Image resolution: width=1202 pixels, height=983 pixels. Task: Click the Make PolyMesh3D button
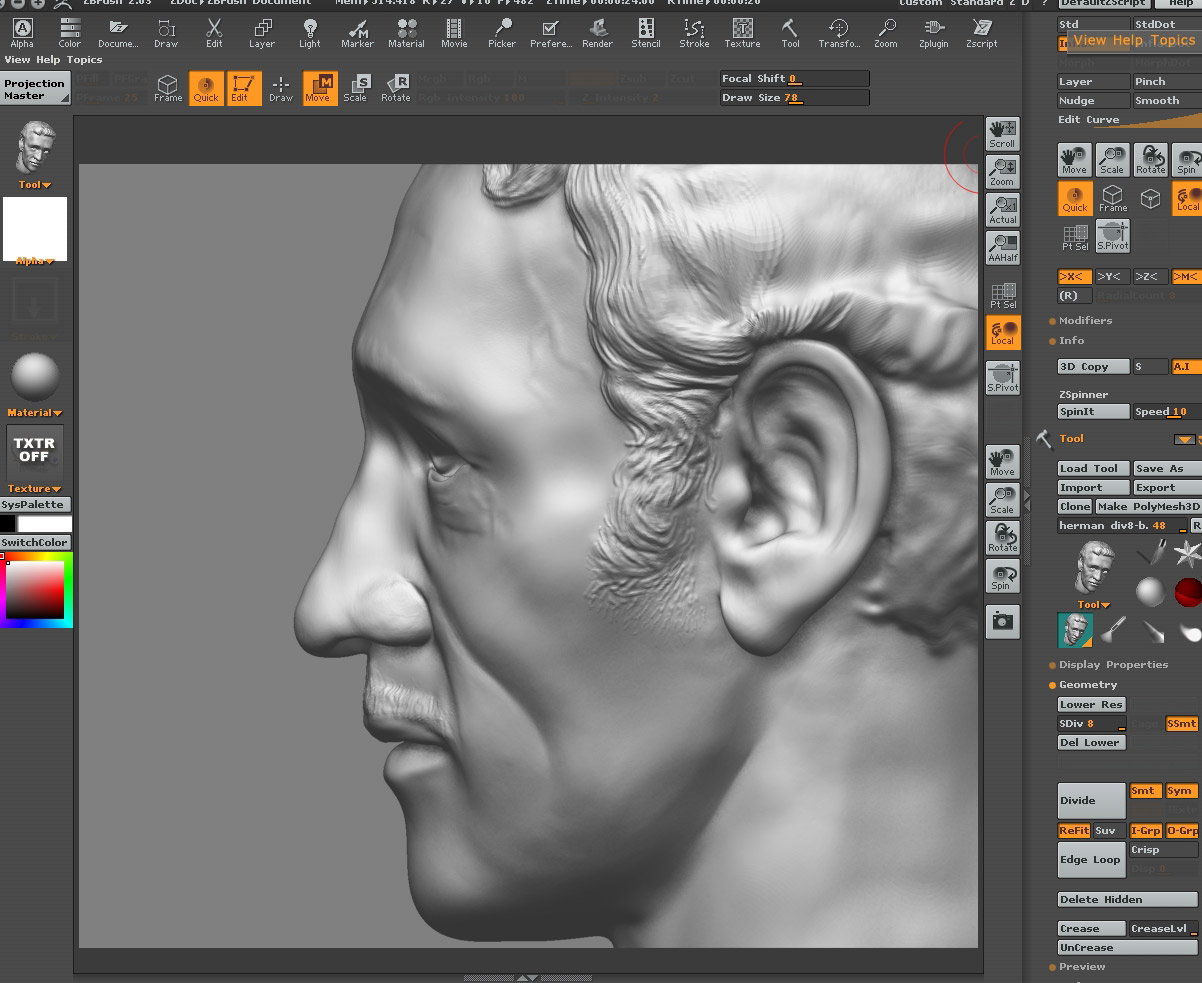(x=1150, y=506)
